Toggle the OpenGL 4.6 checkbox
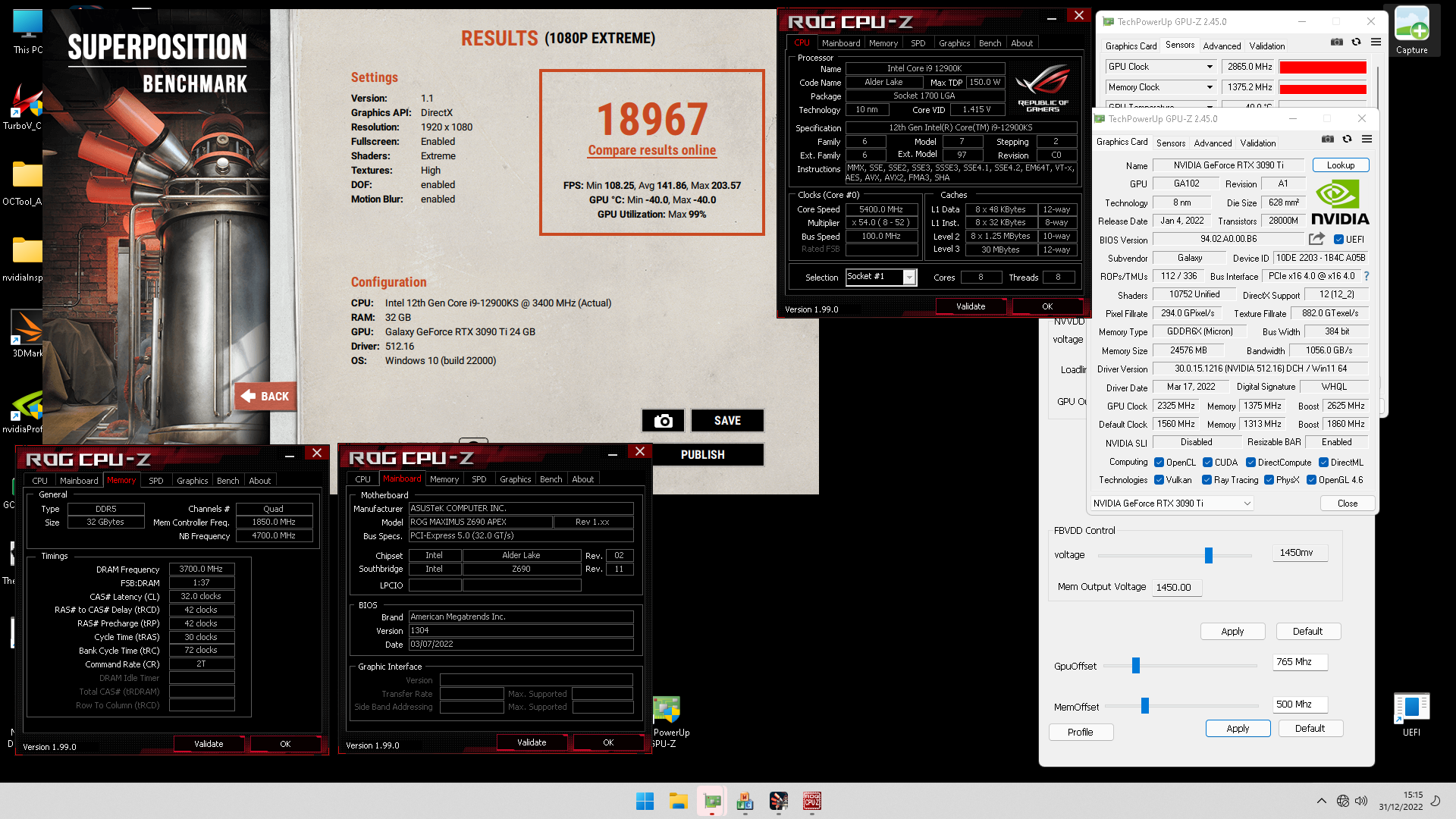 click(1311, 480)
